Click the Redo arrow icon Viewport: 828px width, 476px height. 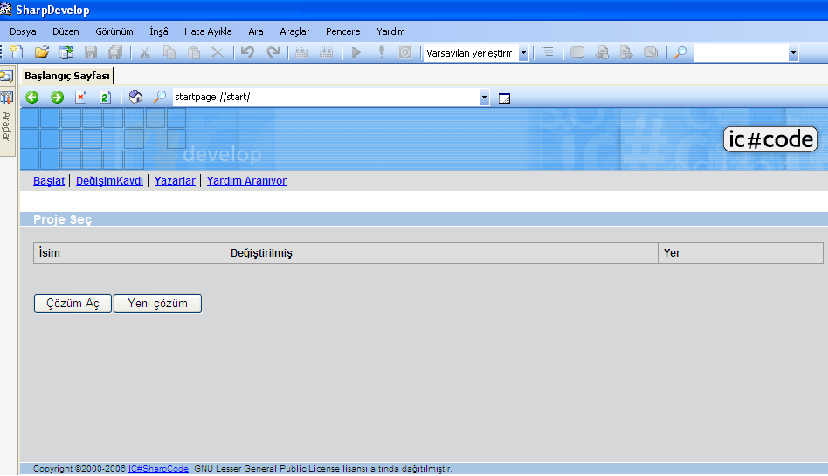tap(273, 52)
